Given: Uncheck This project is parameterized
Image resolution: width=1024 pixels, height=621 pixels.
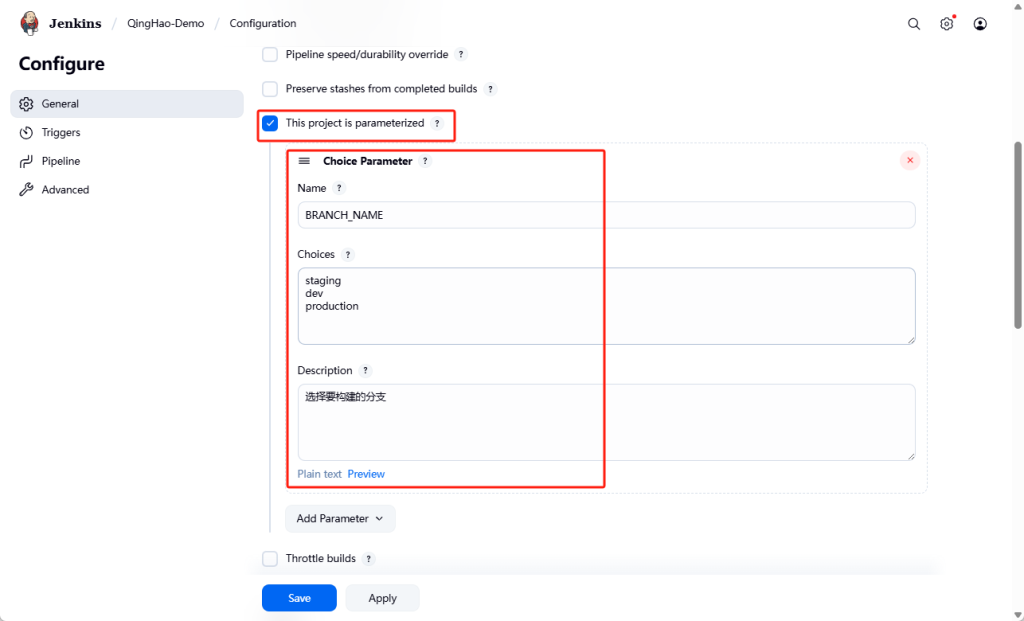Looking at the screenshot, I should pos(270,123).
